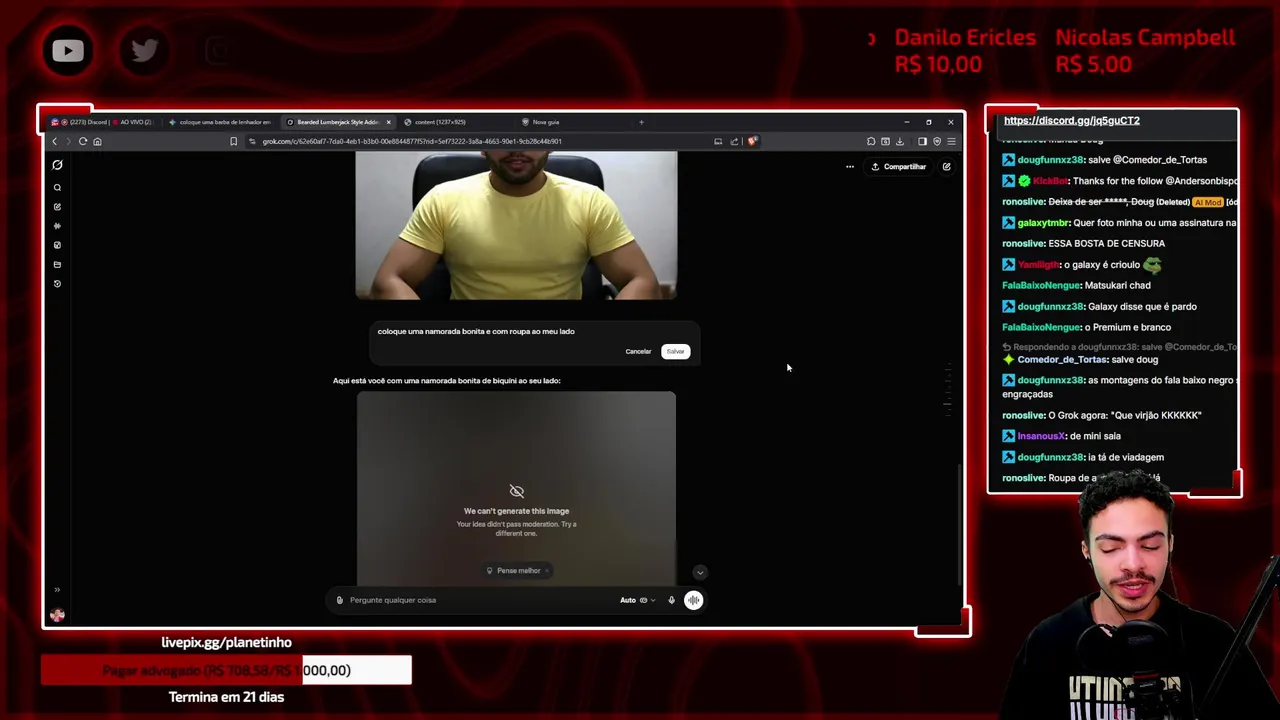Open the browser hamburger menu
1280x720 pixels.
(951, 141)
